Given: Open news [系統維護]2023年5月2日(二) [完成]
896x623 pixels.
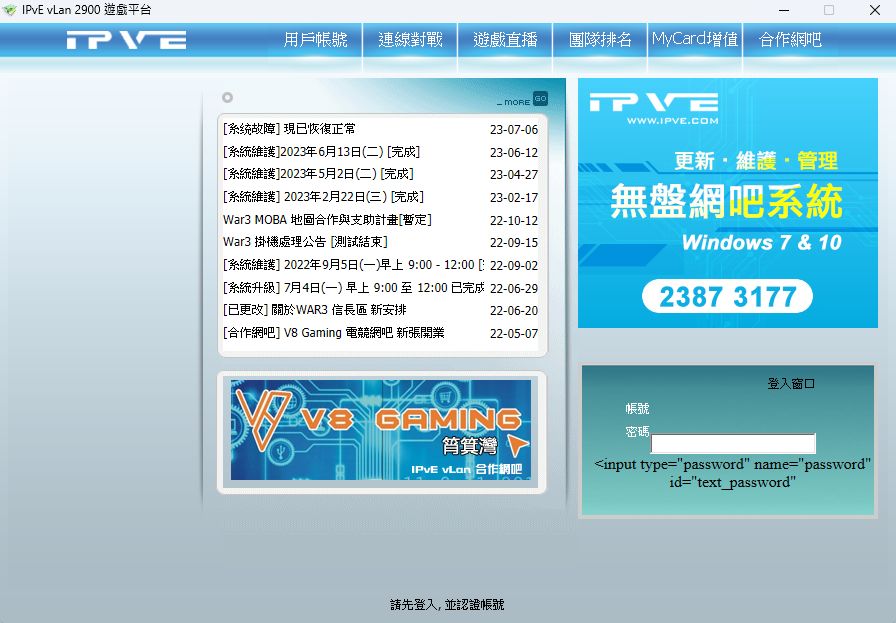Looking at the screenshot, I should click(x=318, y=174).
